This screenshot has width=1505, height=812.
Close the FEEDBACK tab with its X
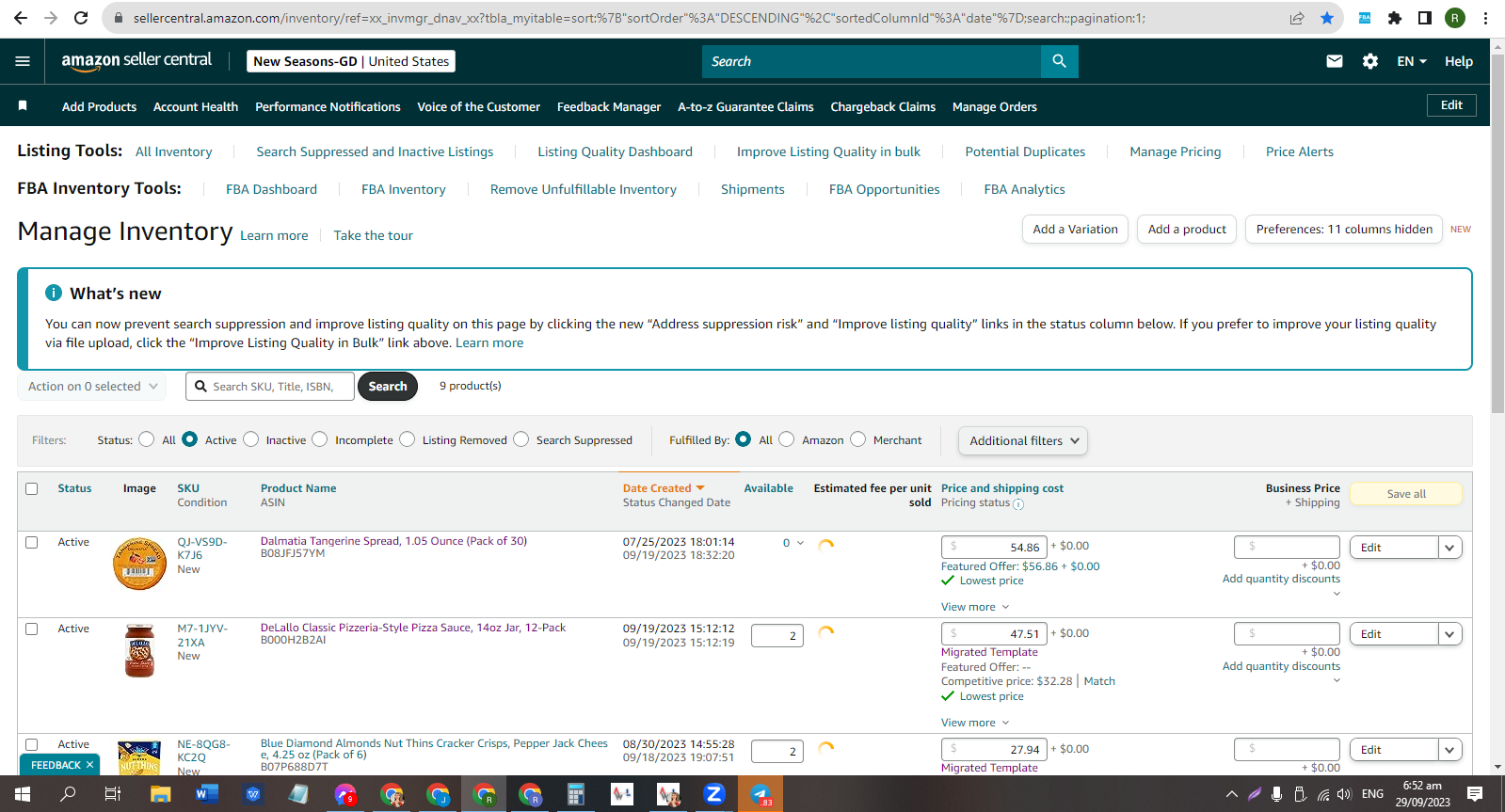tap(90, 765)
